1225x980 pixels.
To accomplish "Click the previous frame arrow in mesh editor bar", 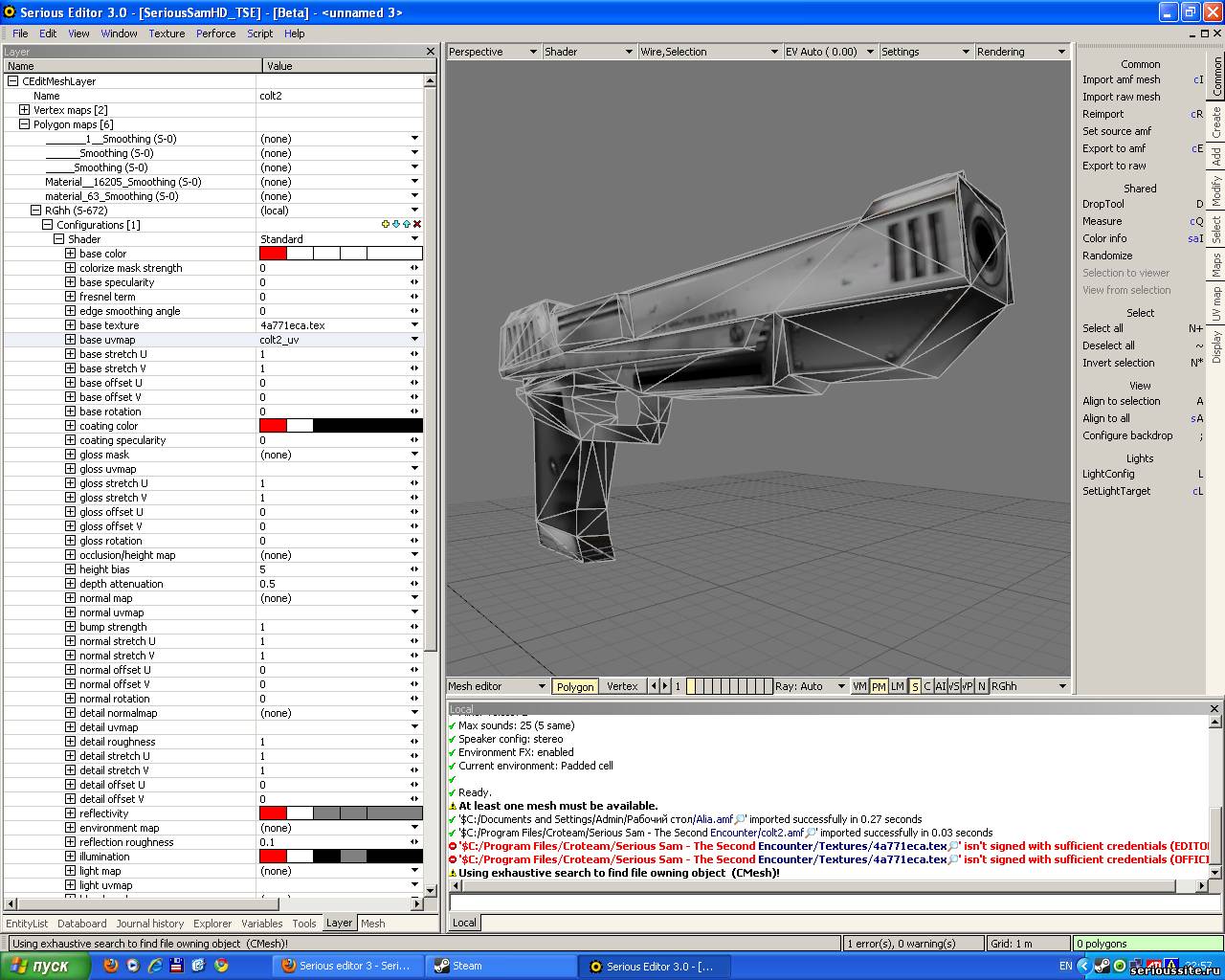I will [x=654, y=686].
